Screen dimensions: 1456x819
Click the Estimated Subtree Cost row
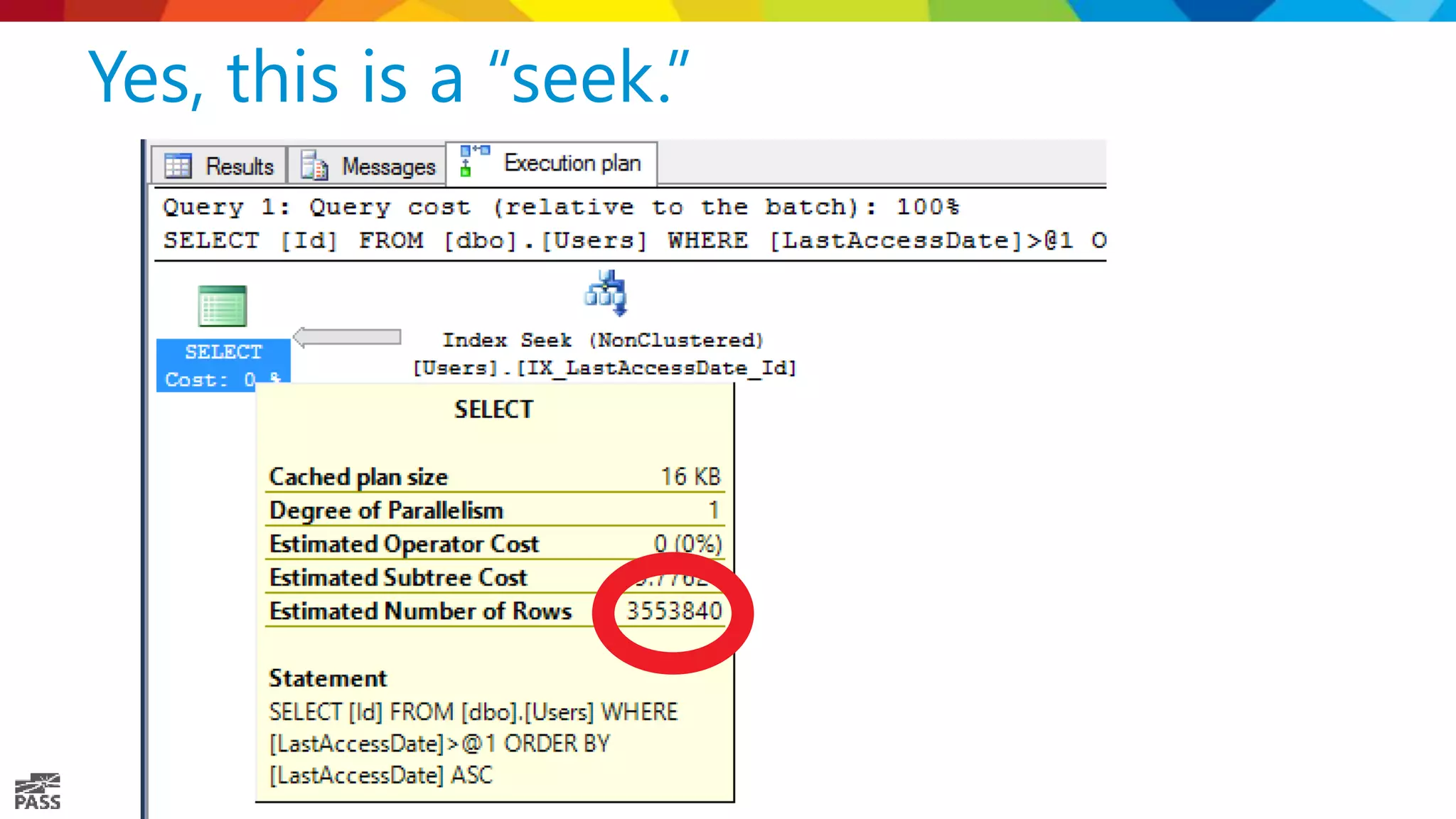[x=495, y=577]
